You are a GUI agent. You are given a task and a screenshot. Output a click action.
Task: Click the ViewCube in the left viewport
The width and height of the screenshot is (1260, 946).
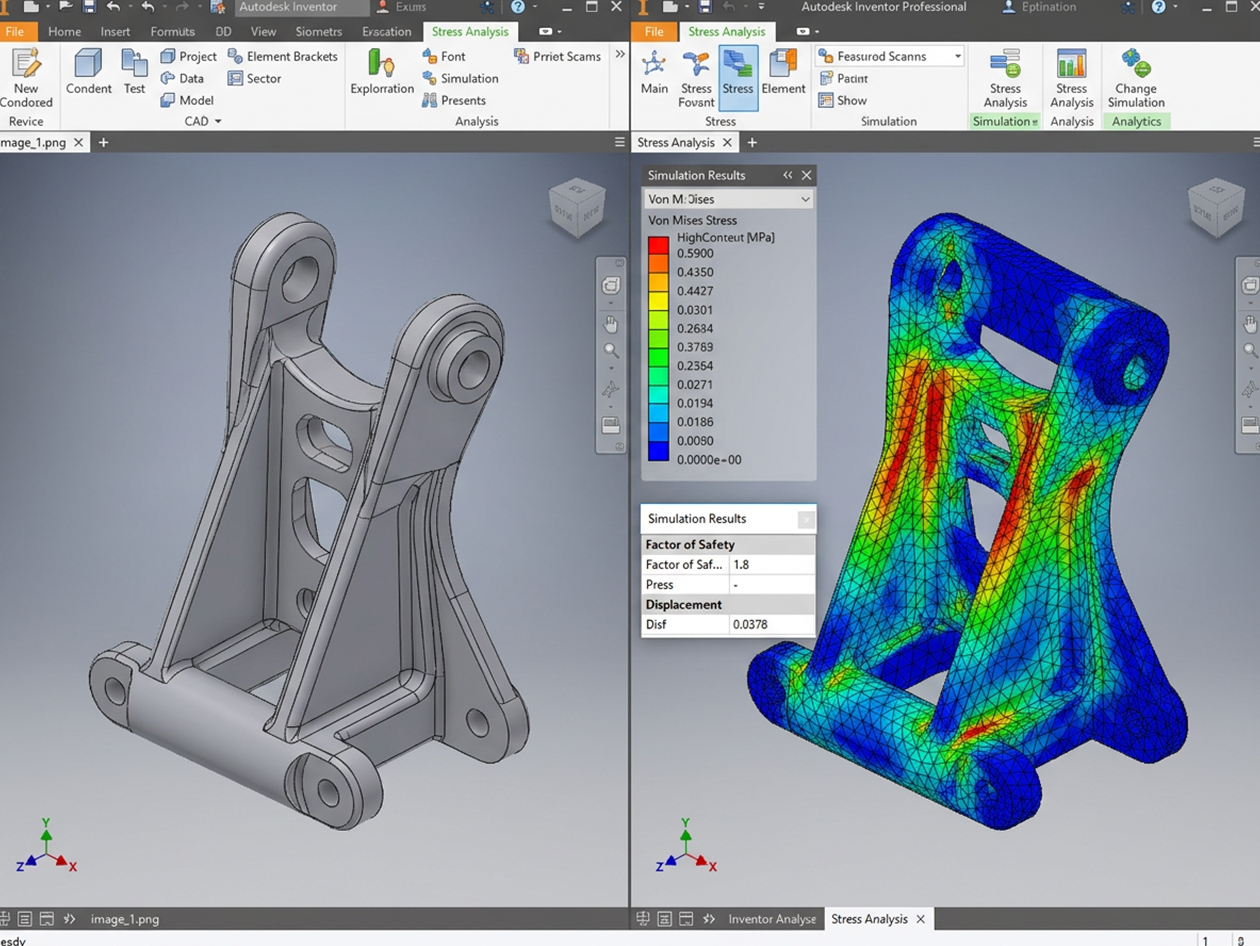click(x=577, y=209)
